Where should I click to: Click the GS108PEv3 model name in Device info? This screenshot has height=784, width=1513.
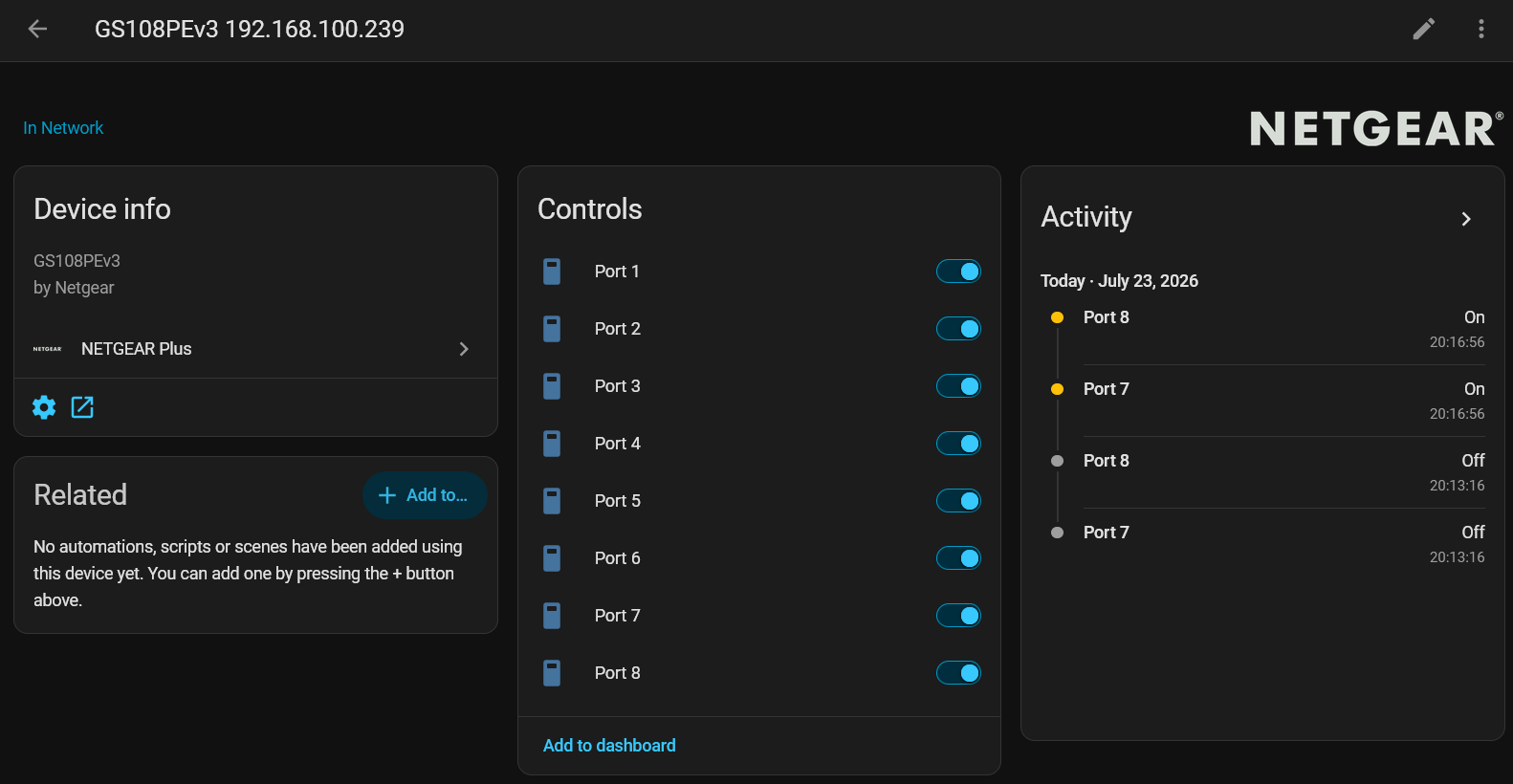[x=77, y=261]
